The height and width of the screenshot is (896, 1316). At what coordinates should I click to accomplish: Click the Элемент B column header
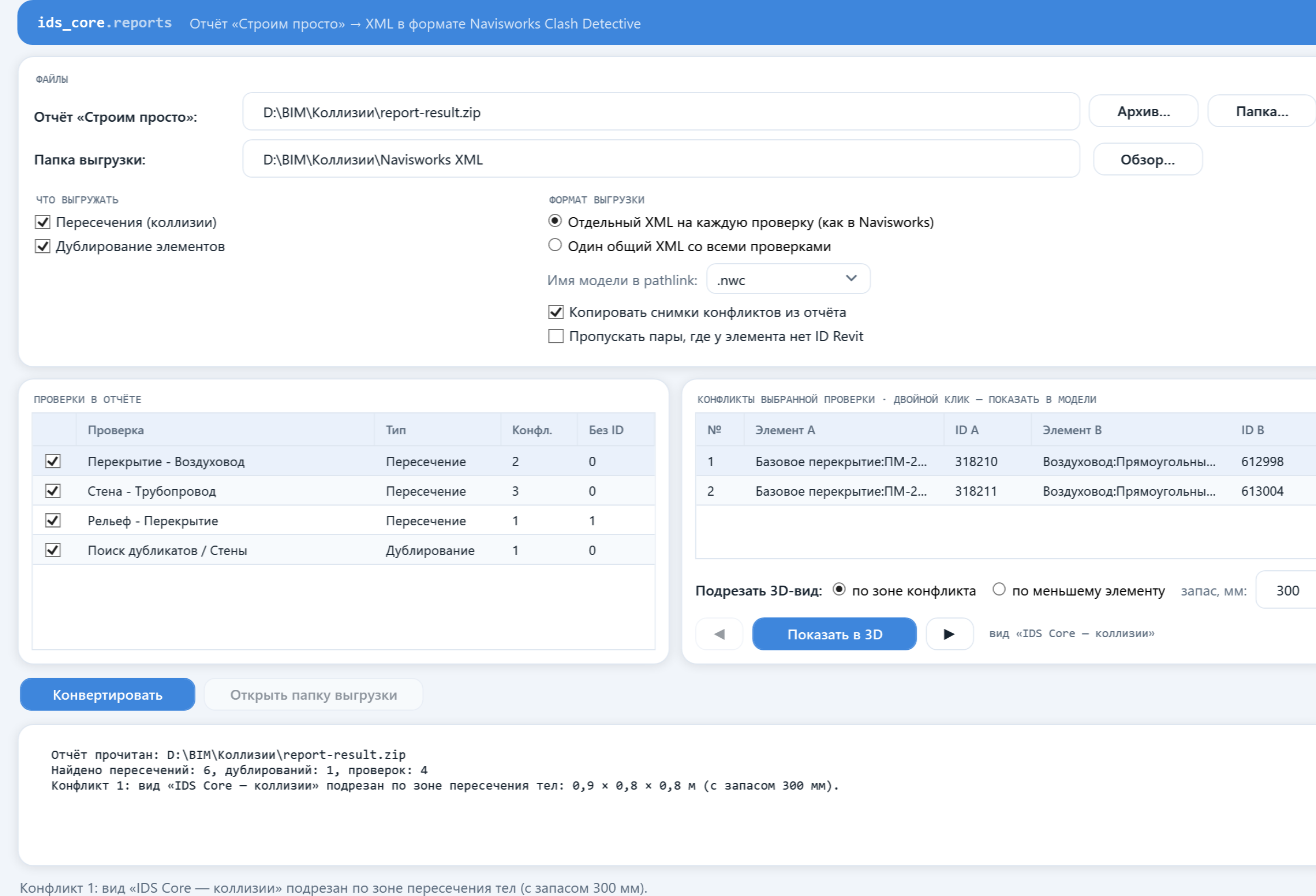1130,430
